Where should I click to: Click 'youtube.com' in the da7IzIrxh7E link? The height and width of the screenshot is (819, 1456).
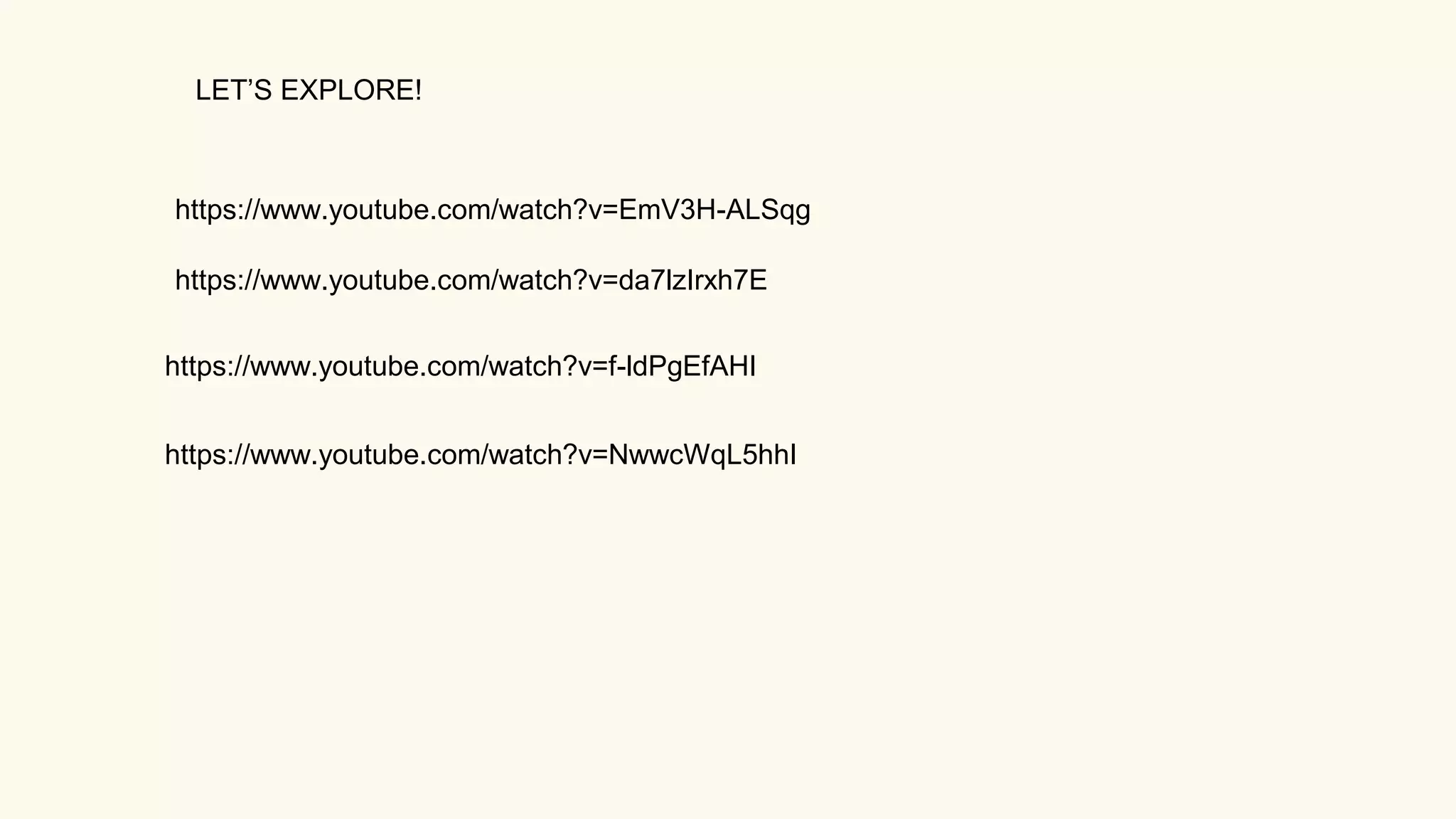click(x=410, y=281)
